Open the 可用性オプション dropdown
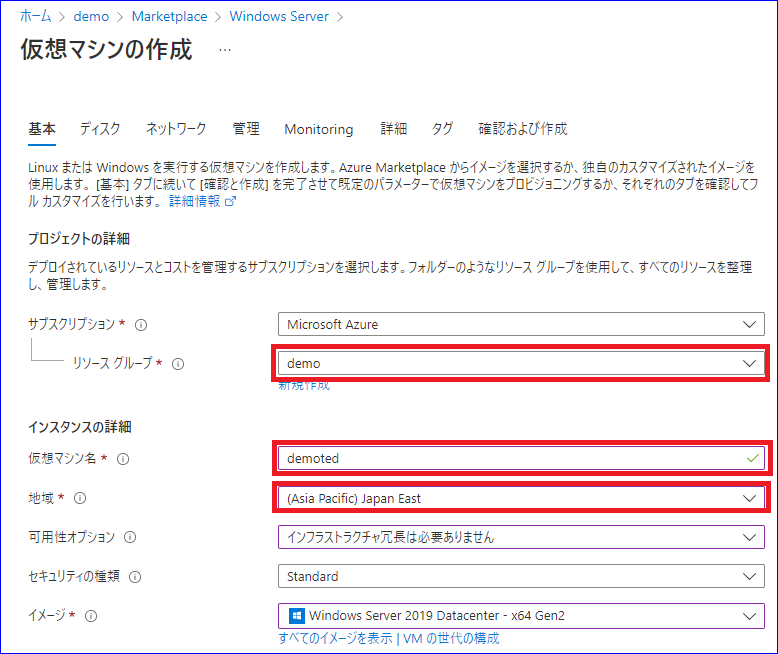The image size is (778, 654). [x=521, y=537]
